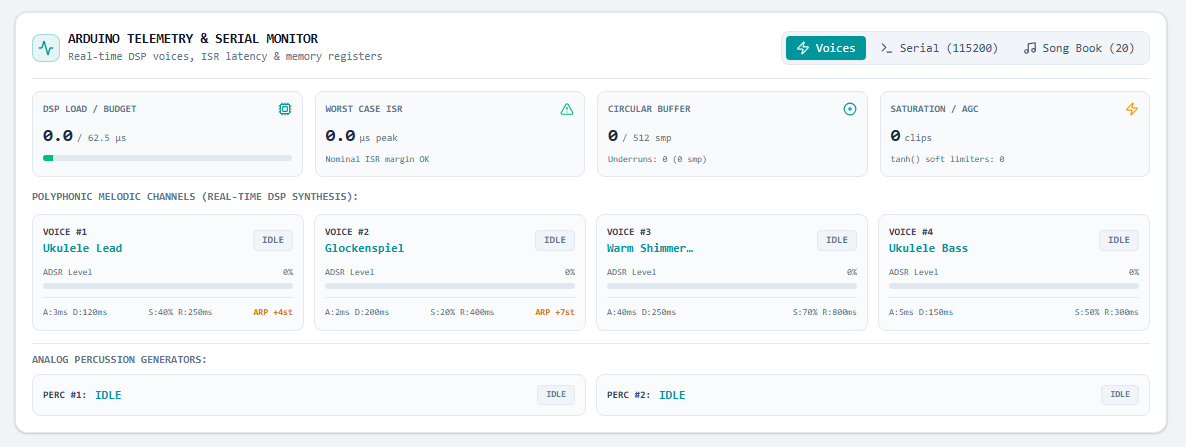The height and width of the screenshot is (447, 1186).
Task: Click the clips count label
Action: [918, 138]
